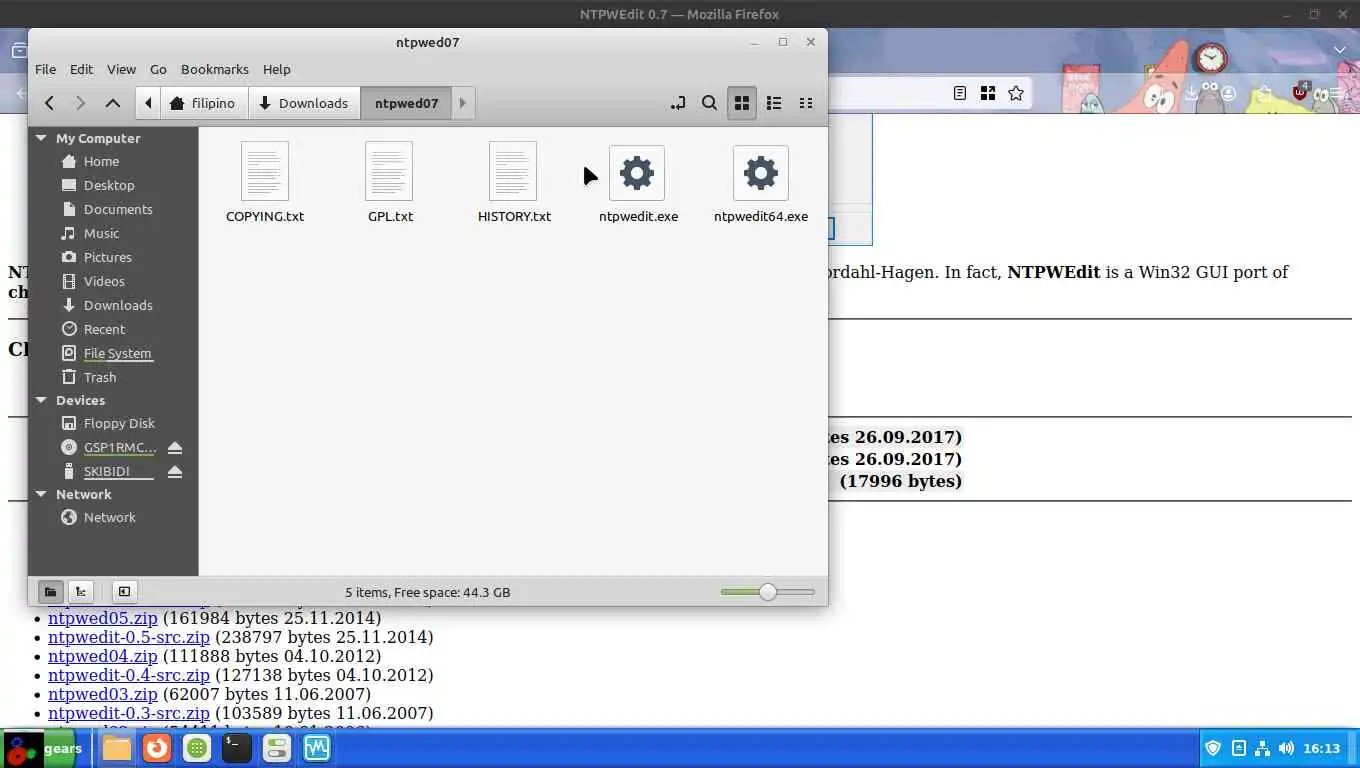This screenshot has height=768, width=1360.
Task: Open the gears start menu button
Action: pos(43,748)
